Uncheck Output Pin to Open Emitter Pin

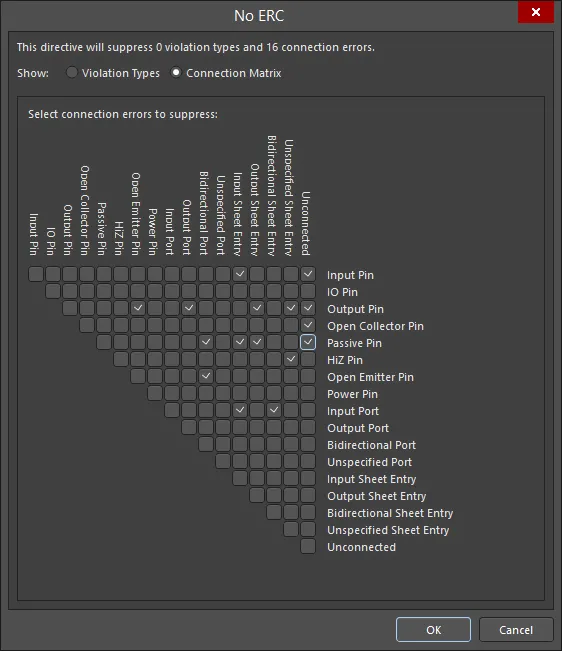(138, 308)
